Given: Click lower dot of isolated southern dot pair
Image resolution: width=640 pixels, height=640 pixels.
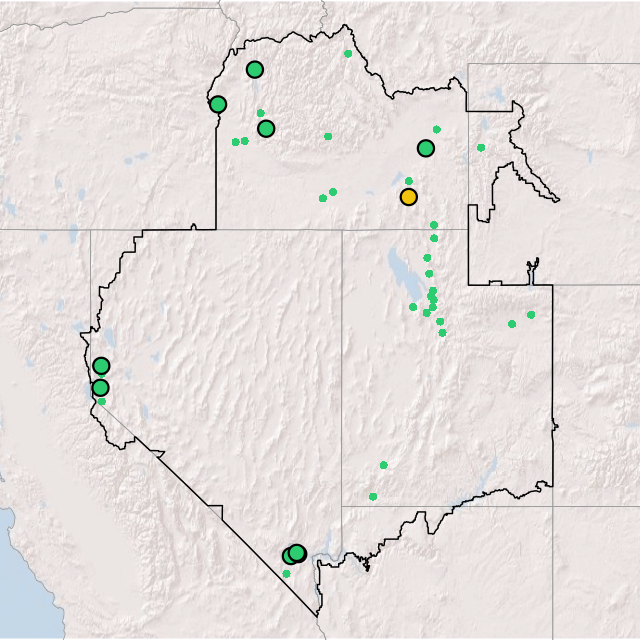Looking at the screenshot, I should point(373,497).
